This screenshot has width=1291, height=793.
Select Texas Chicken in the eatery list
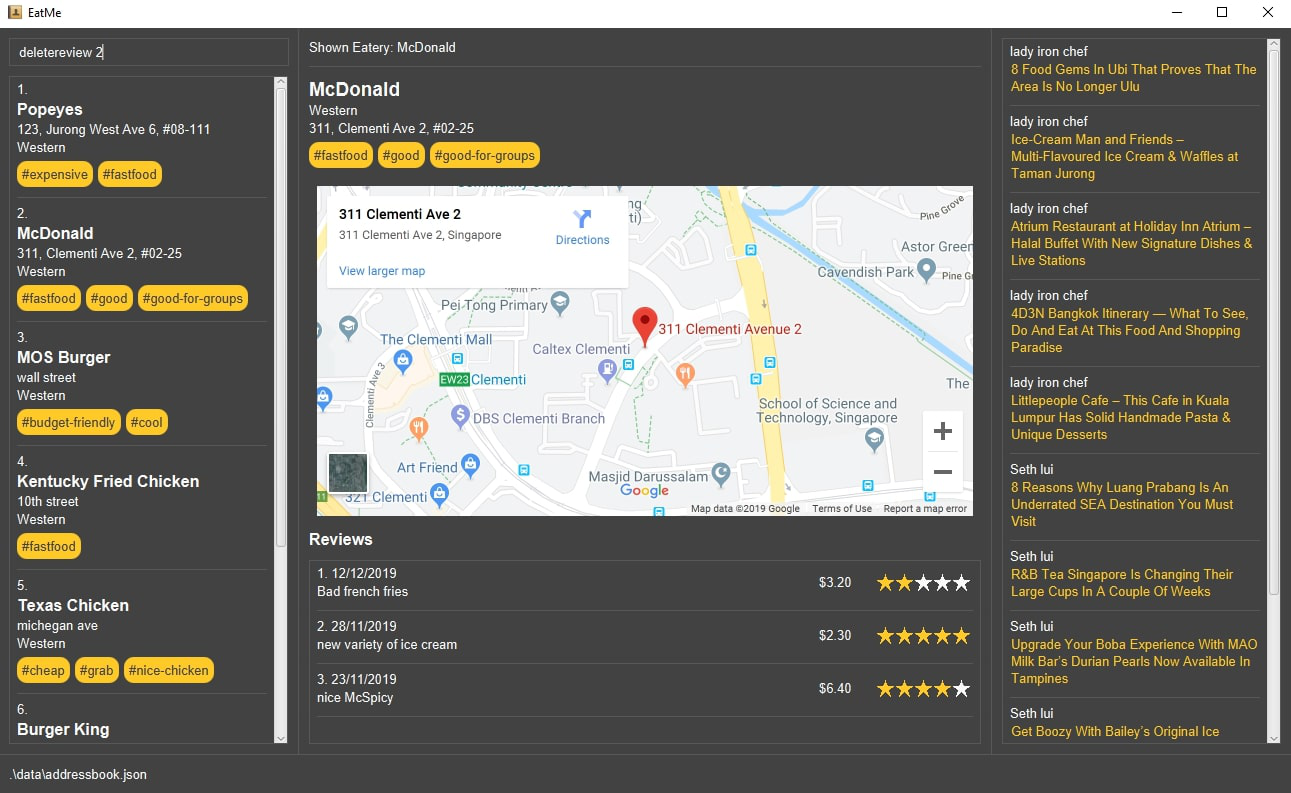click(142, 631)
